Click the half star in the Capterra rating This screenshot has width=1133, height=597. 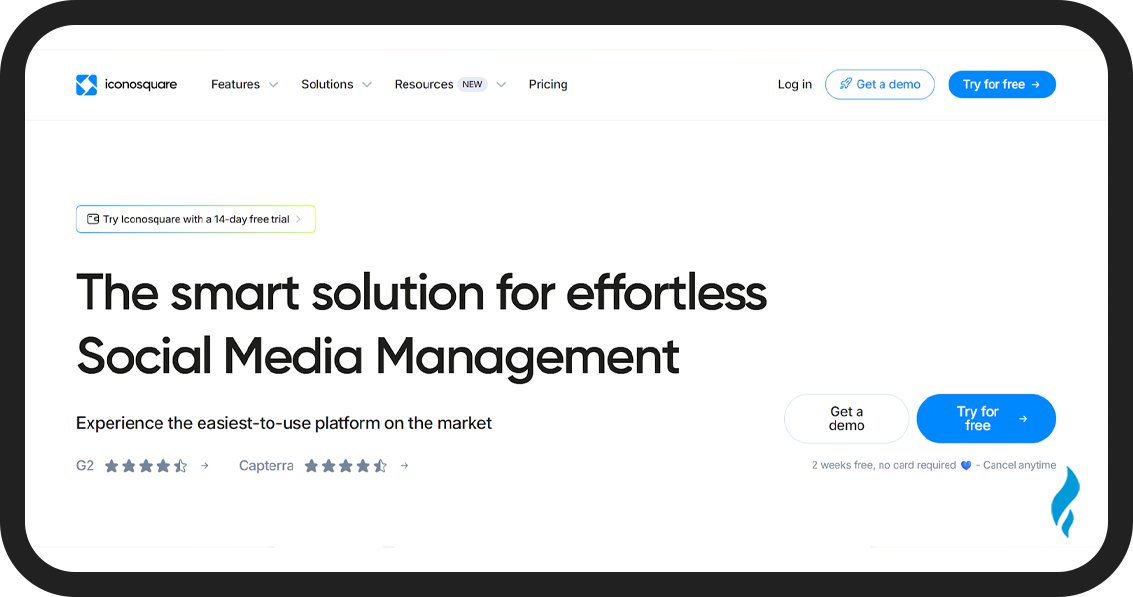click(379, 465)
